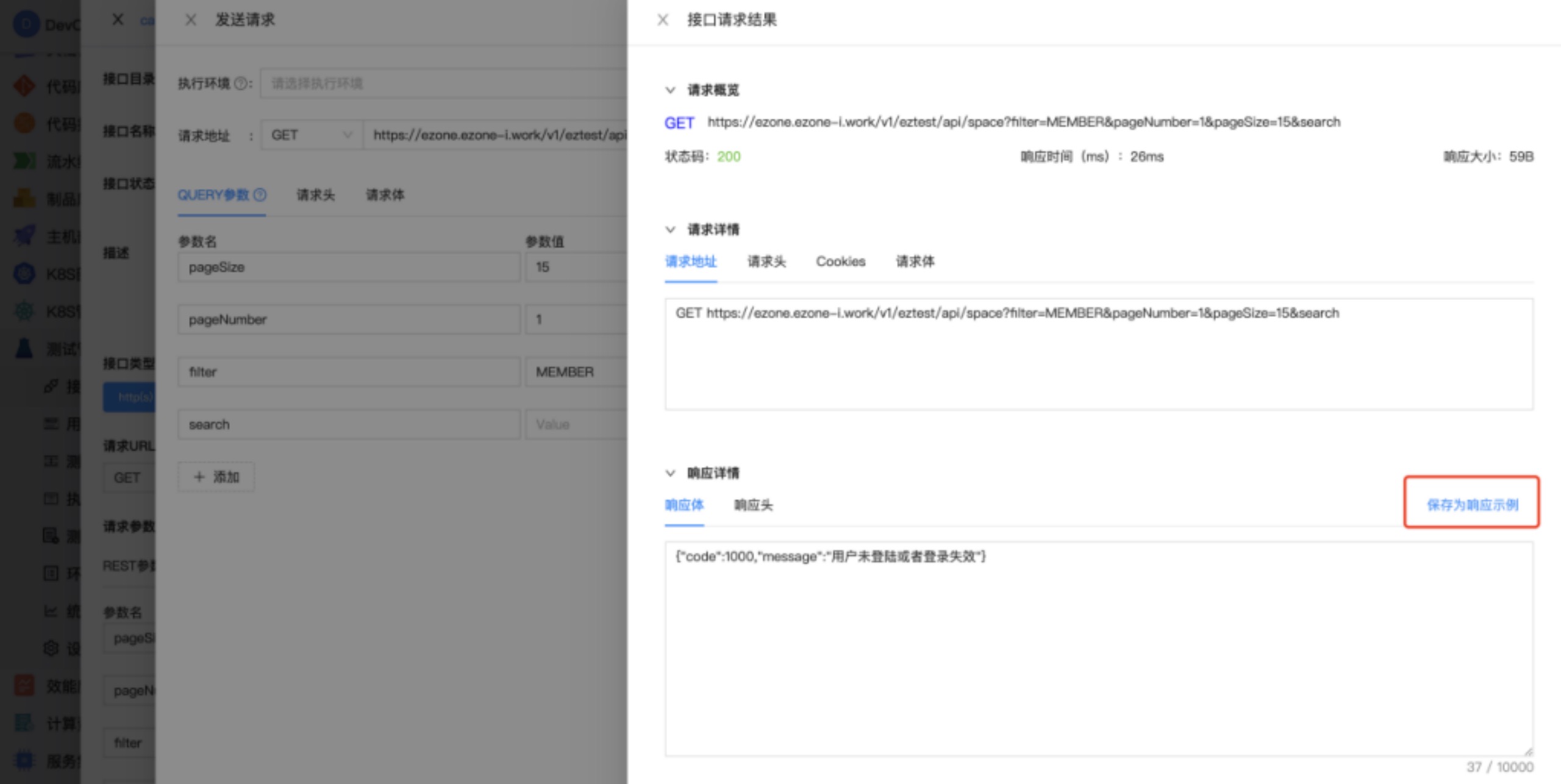Click the 设置 gear icon in sidebar
Screen dimensions: 1561x784
[52, 649]
